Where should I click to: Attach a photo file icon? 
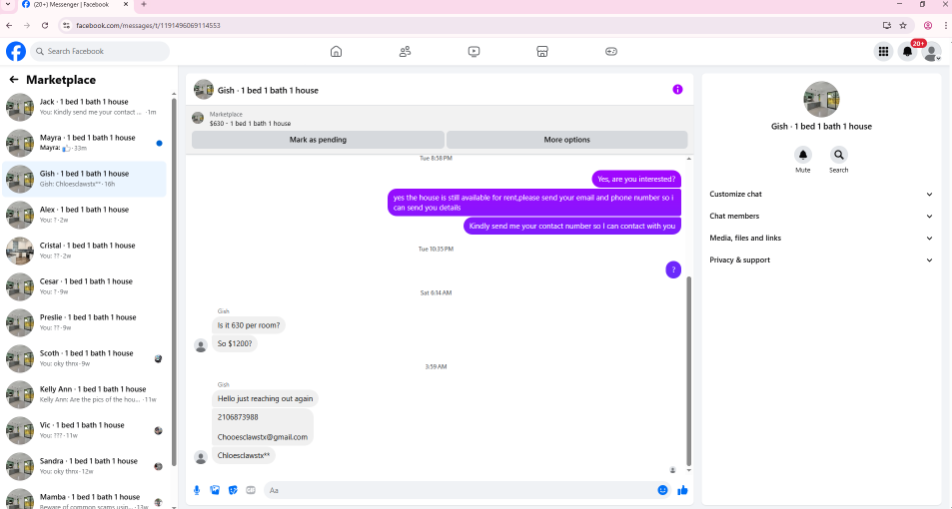coord(215,490)
